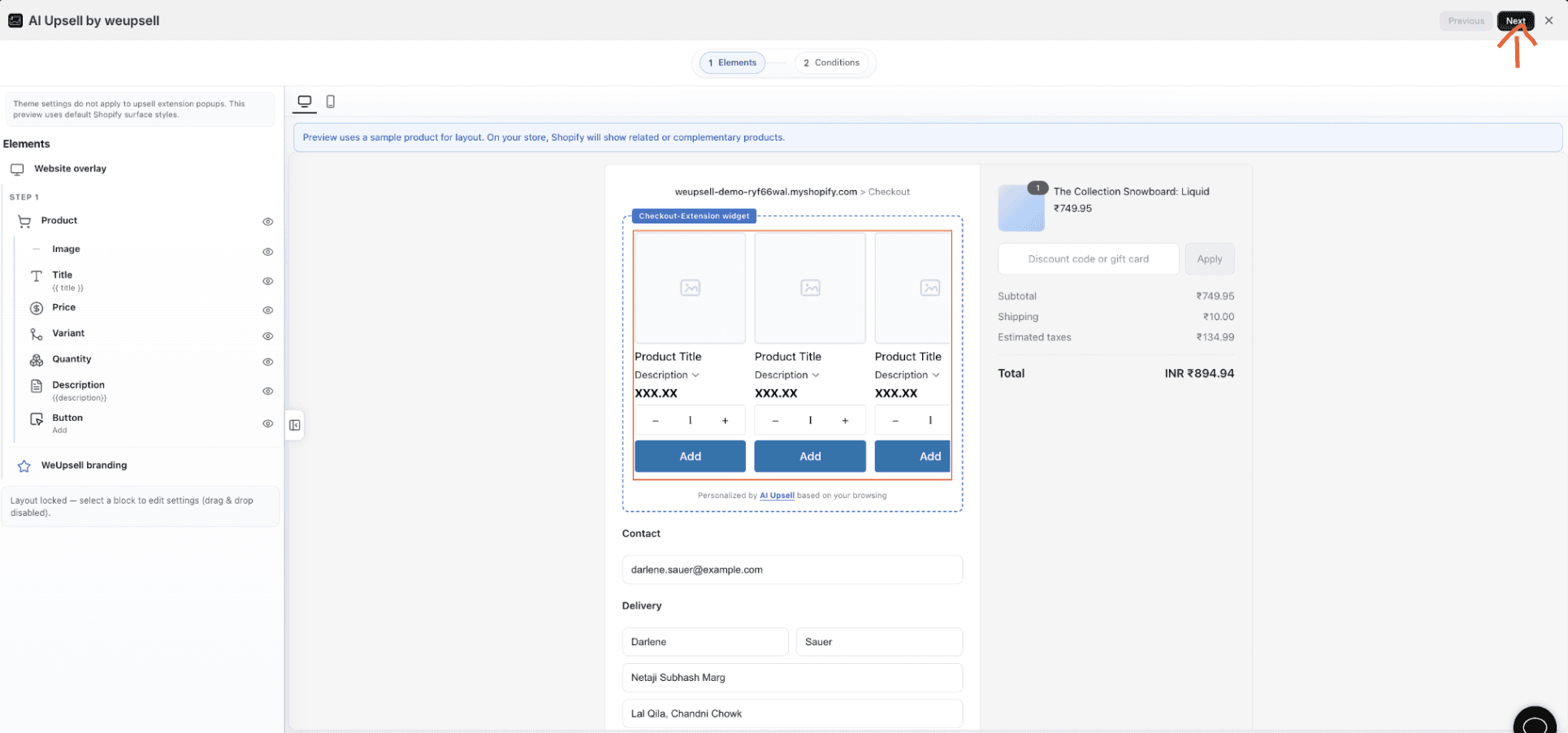This screenshot has width=1568, height=733.
Task: Click the Description document icon
Action: tap(37, 386)
